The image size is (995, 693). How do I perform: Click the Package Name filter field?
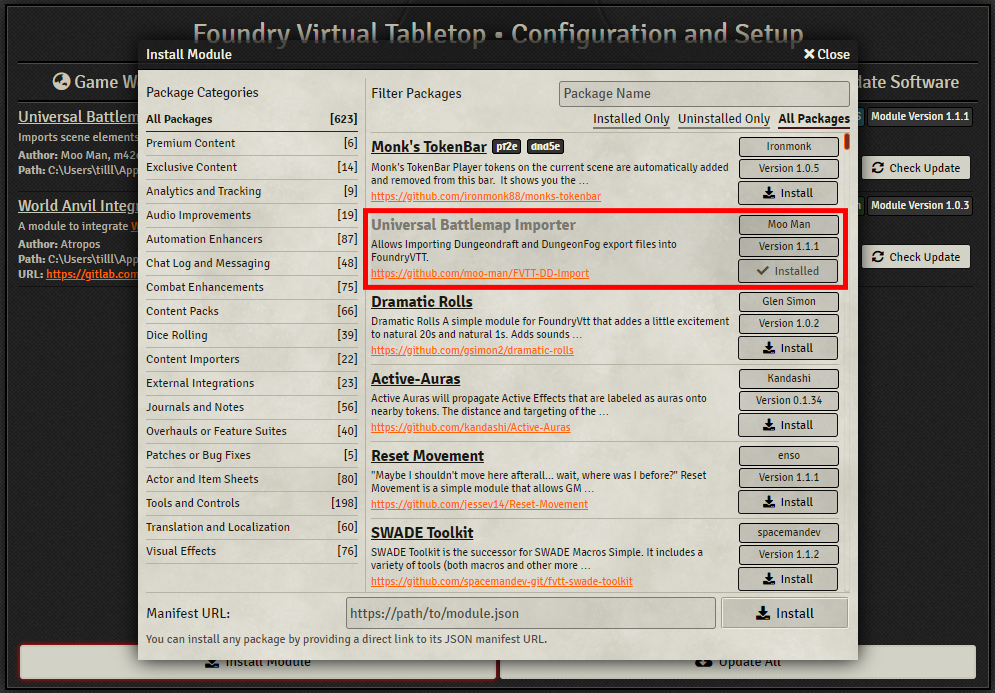[704, 94]
